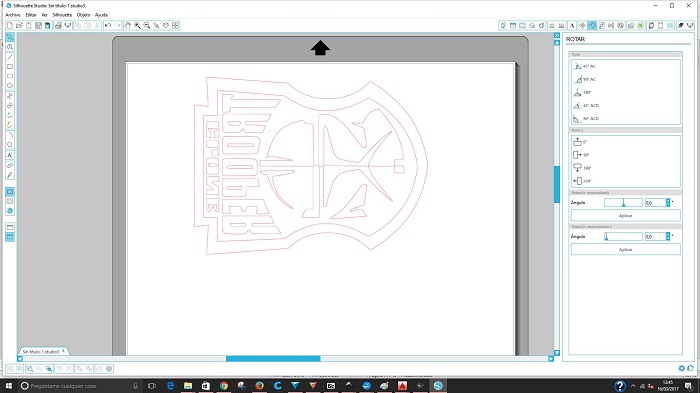This screenshot has height=393, width=700.
Task: Choose the Edit points tool
Action: click(10, 47)
